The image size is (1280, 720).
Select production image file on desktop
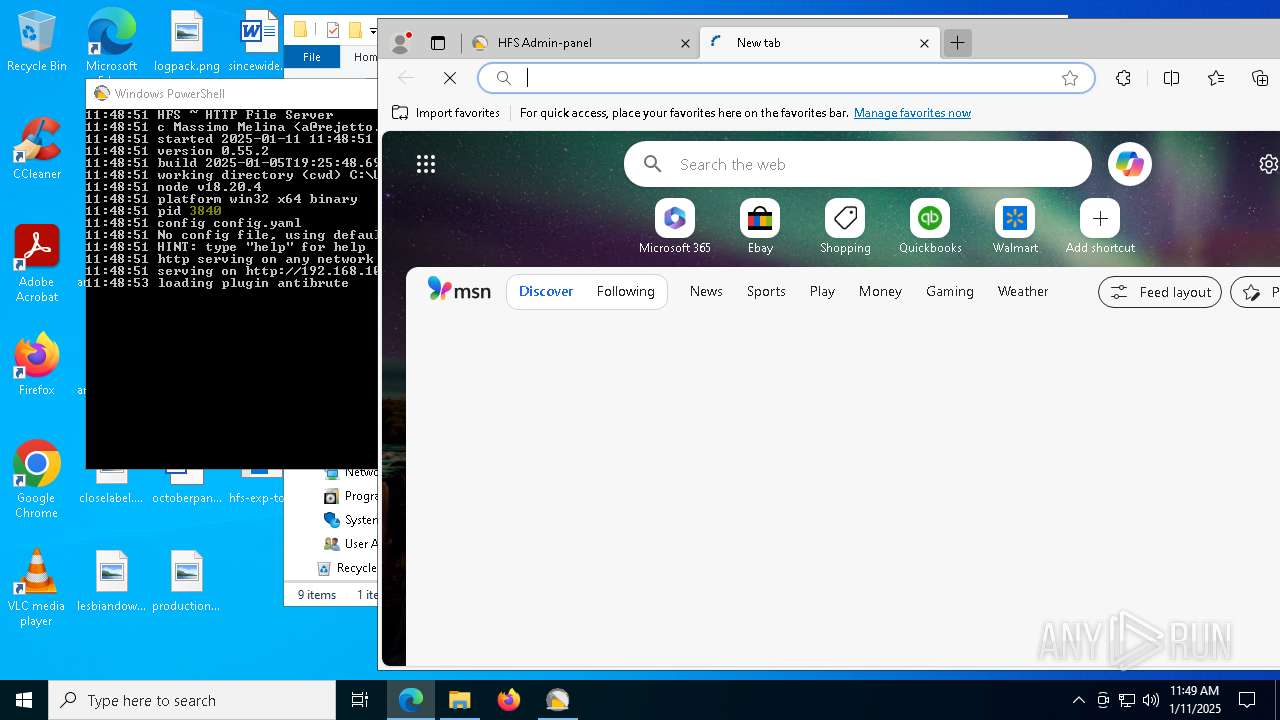pos(186,581)
